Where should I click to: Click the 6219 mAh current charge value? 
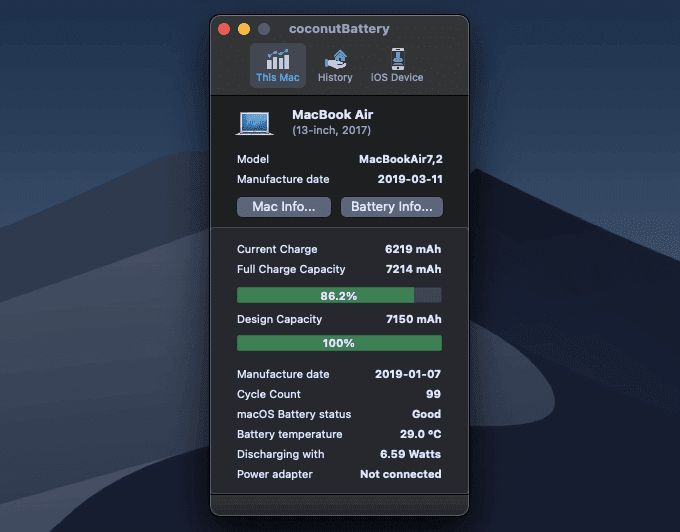[x=413, y=249]
